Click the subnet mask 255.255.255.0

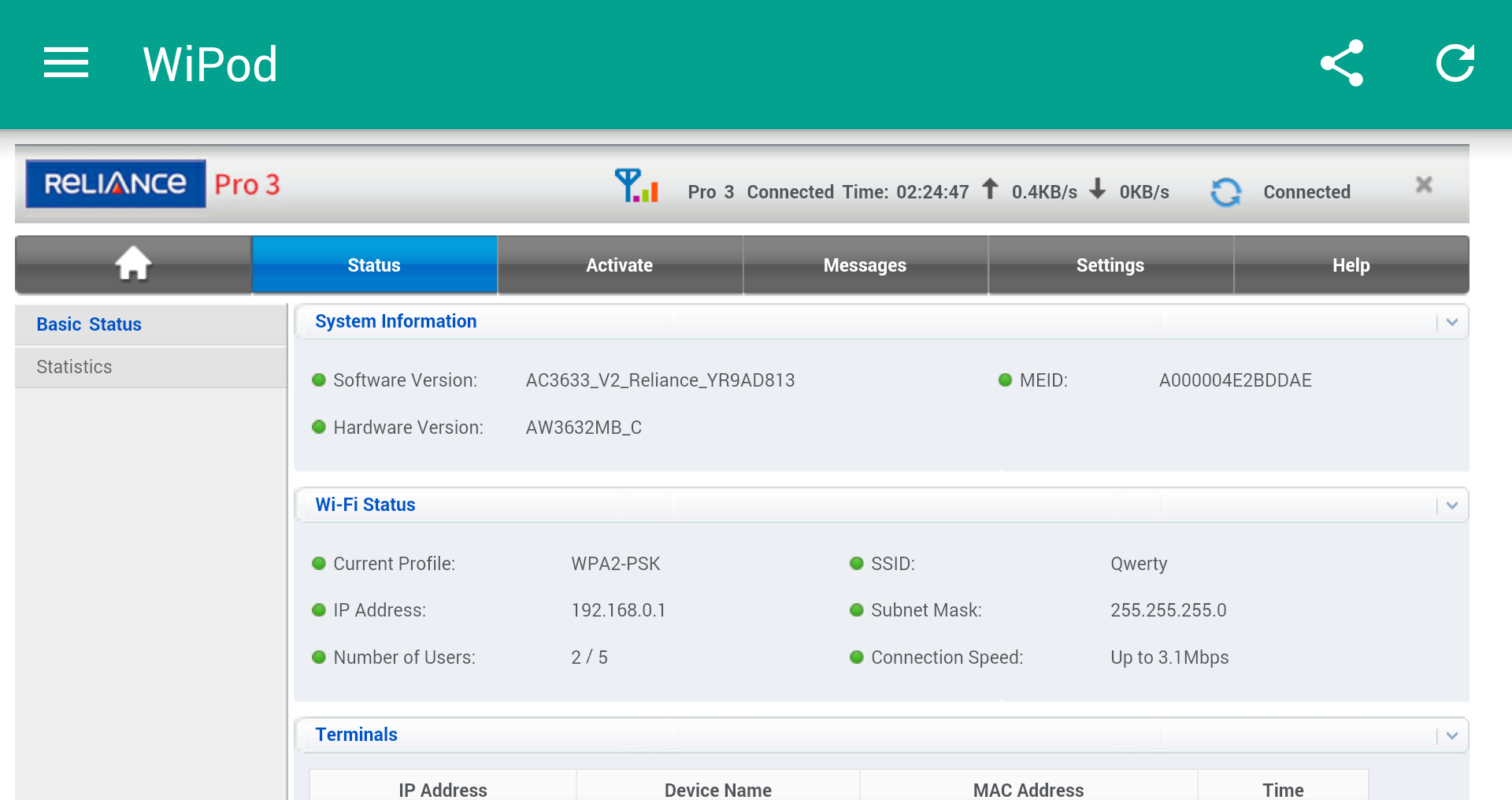tap(1169, 610)
